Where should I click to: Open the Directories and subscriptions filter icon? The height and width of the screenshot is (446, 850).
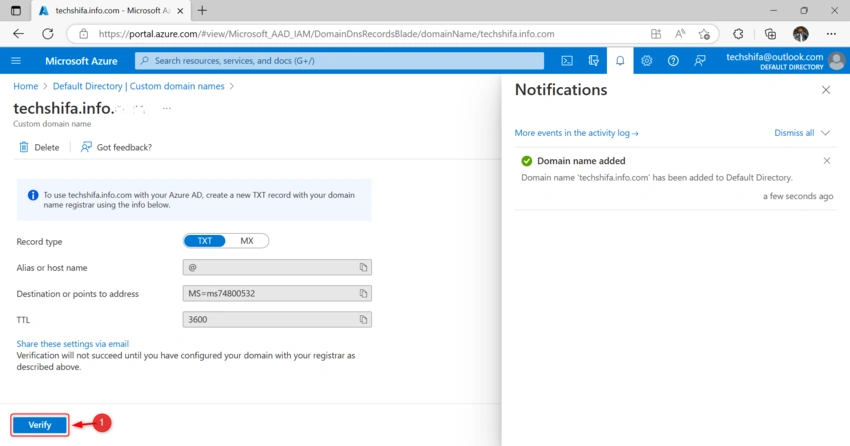(594, 61)
